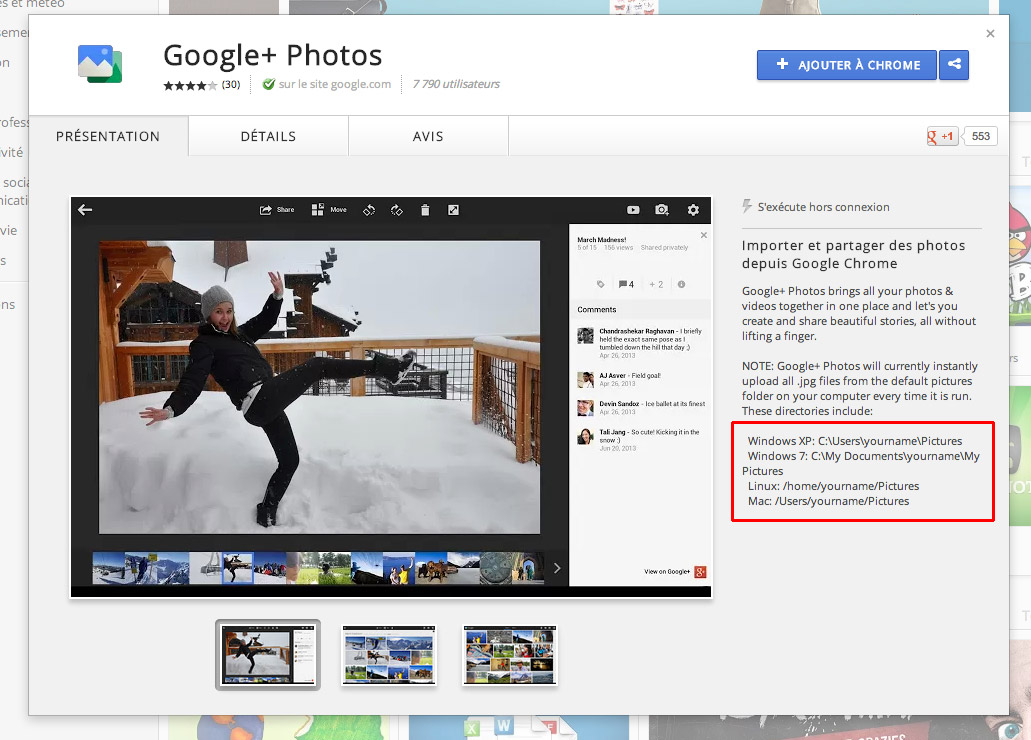Click the Comments heading

click(597, 309)
